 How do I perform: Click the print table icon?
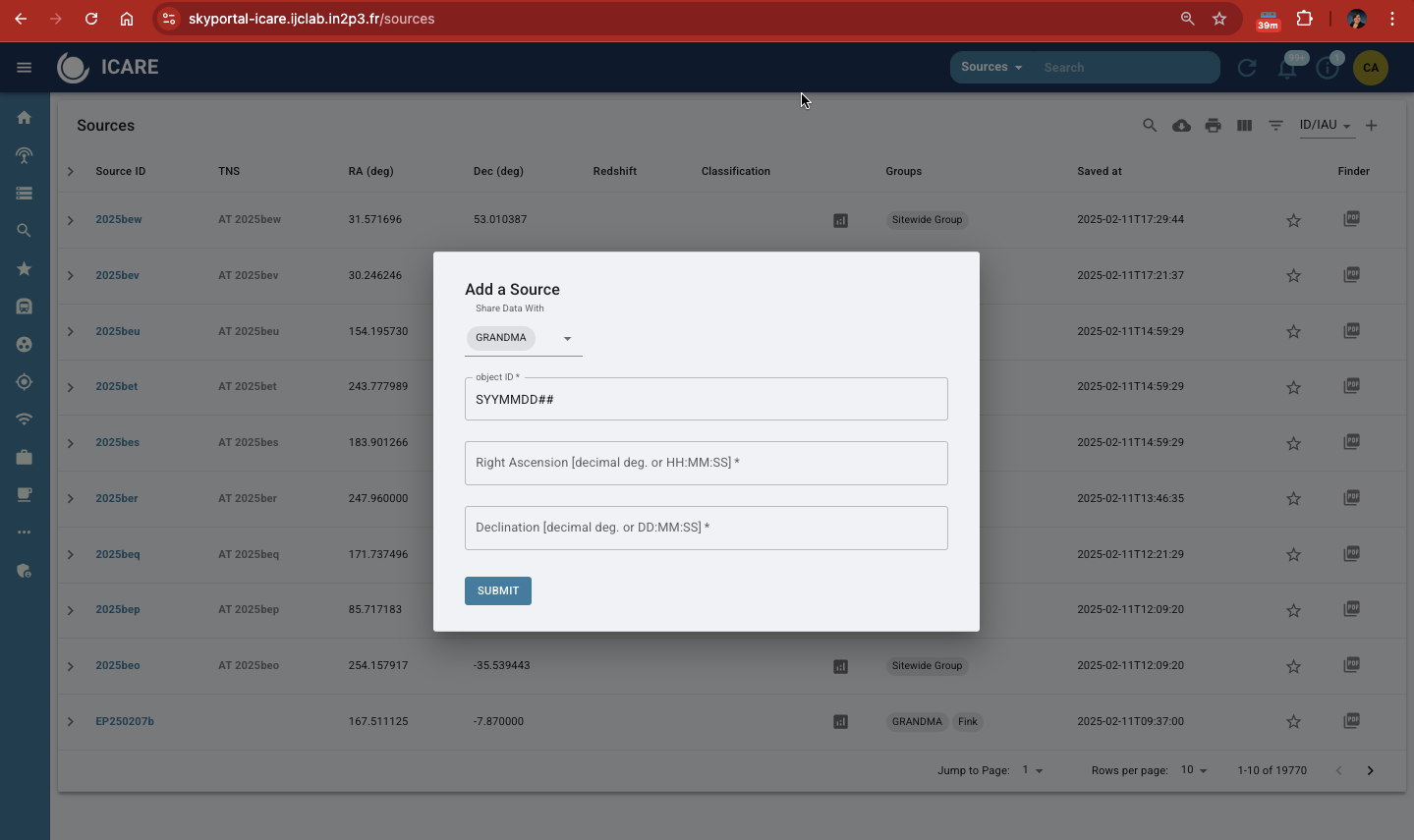coord(1213,126)
